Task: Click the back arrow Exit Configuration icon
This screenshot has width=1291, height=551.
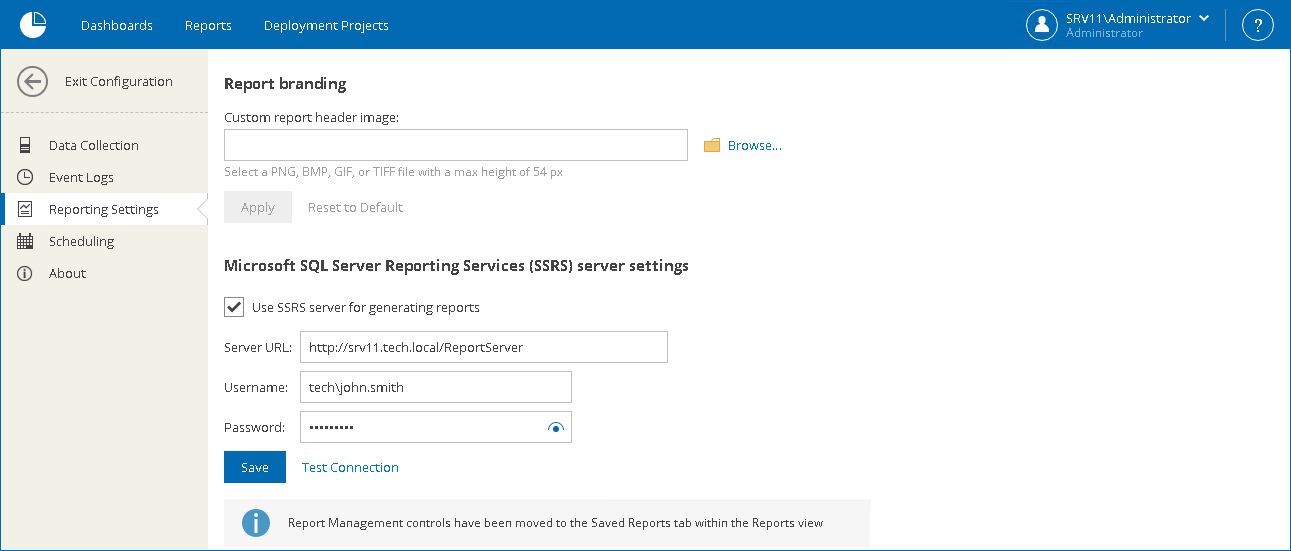Action: [33, 82]
